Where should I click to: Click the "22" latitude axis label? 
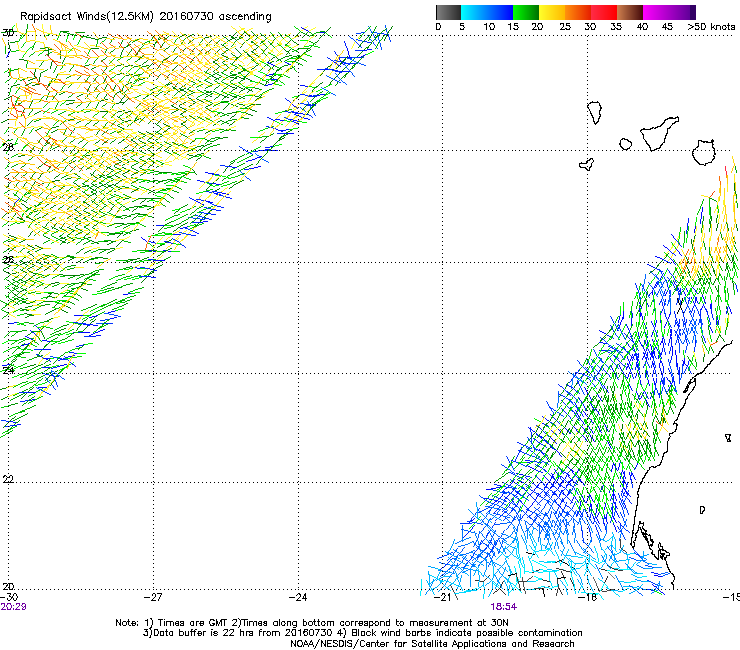[8, 480]
